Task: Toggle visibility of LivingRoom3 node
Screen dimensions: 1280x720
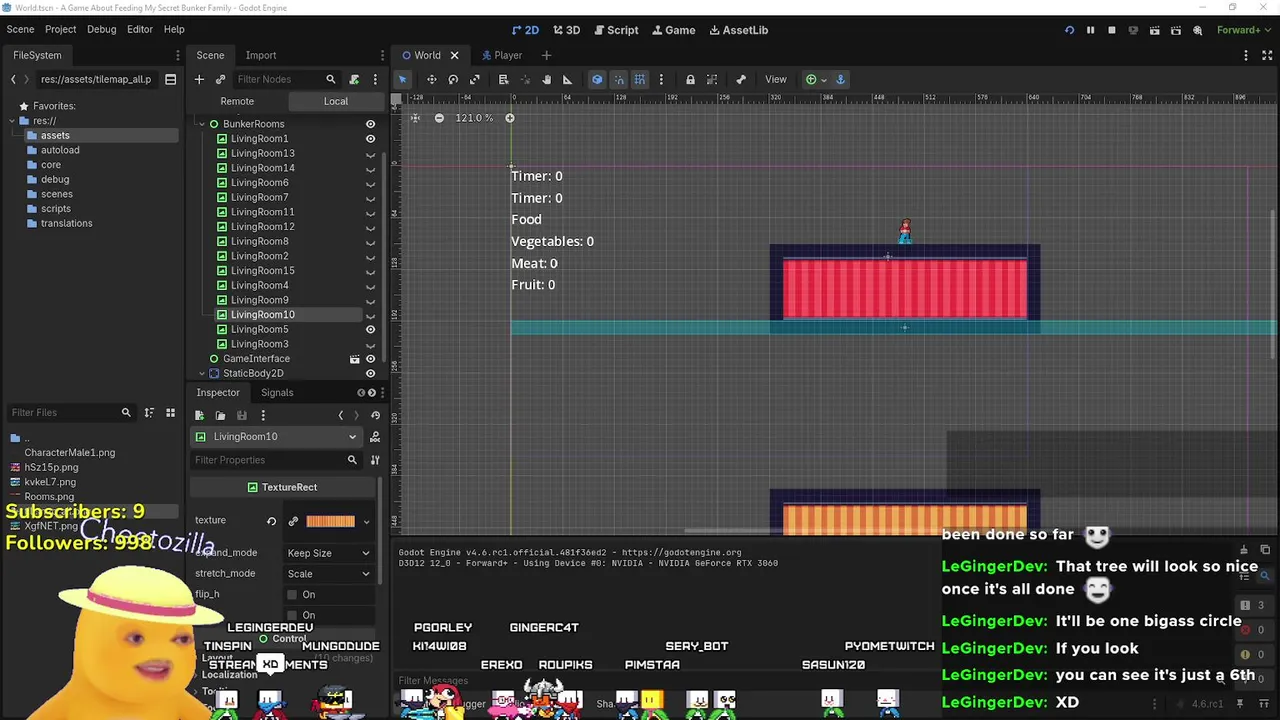Action: tap(370, 344)
